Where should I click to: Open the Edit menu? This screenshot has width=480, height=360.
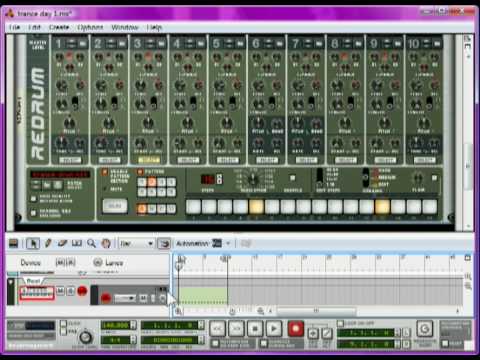pyautogui.click(x=34, y=27)
